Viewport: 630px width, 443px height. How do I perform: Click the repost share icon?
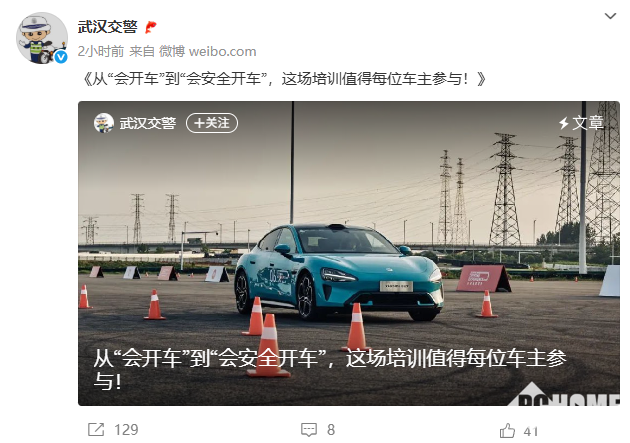pyautogui.click(x=96, y=430)
